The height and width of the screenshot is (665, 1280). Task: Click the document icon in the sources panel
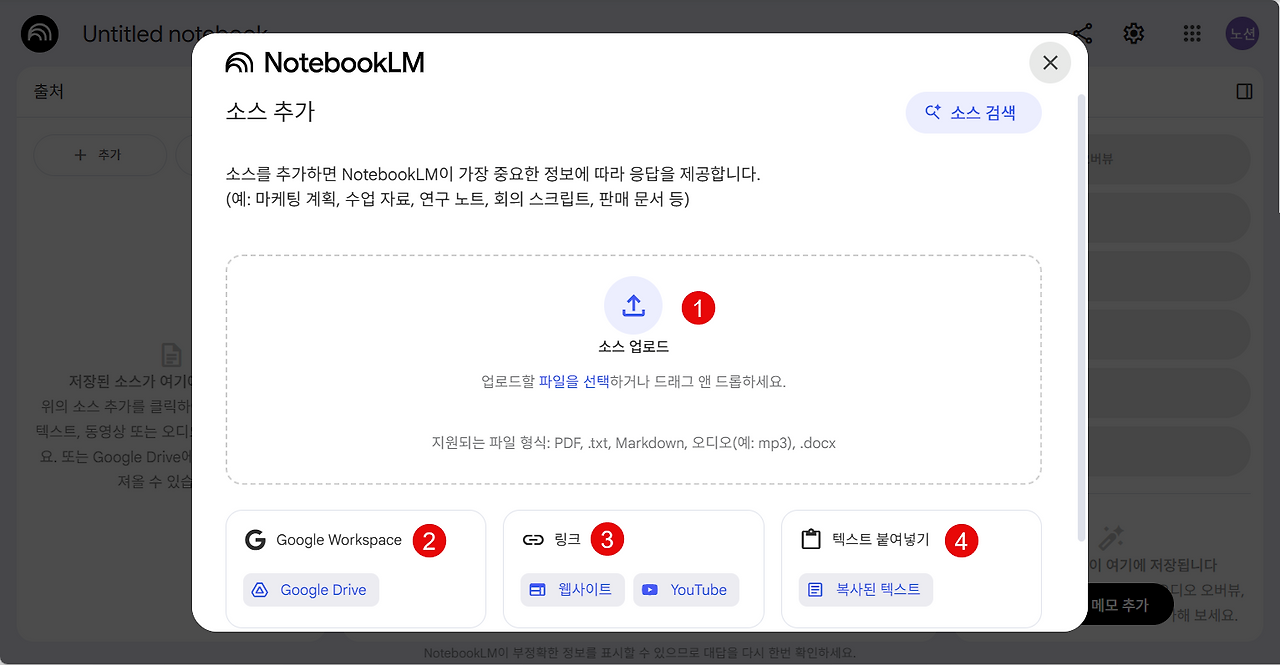click(172, 355)
